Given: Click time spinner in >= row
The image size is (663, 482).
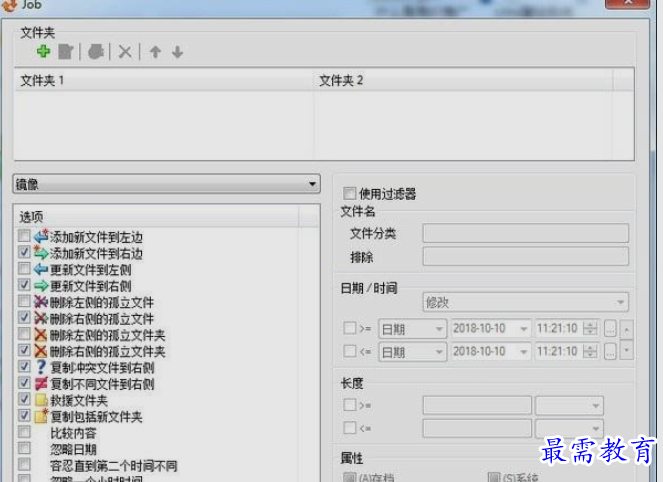Looking at the screenshot, I should pos(590,329).
